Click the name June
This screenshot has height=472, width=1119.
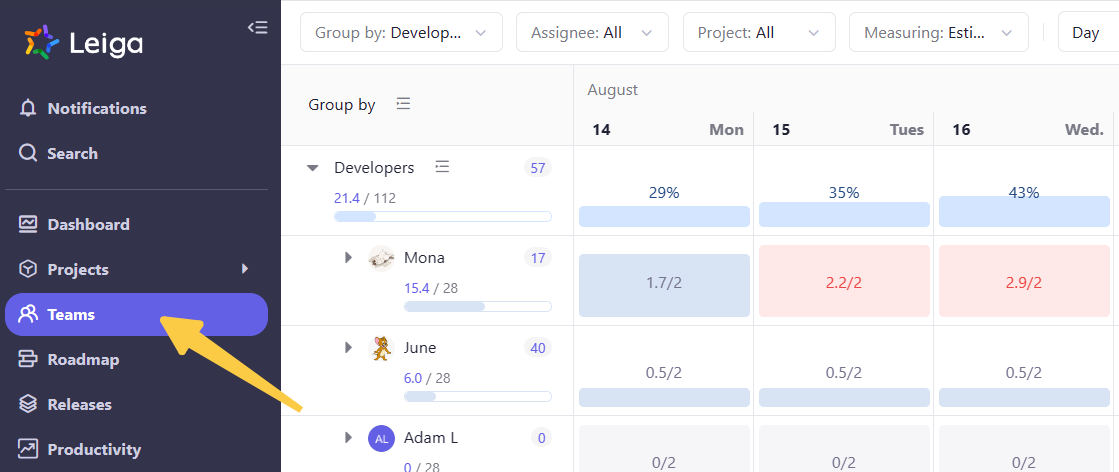tap(420, 348)
